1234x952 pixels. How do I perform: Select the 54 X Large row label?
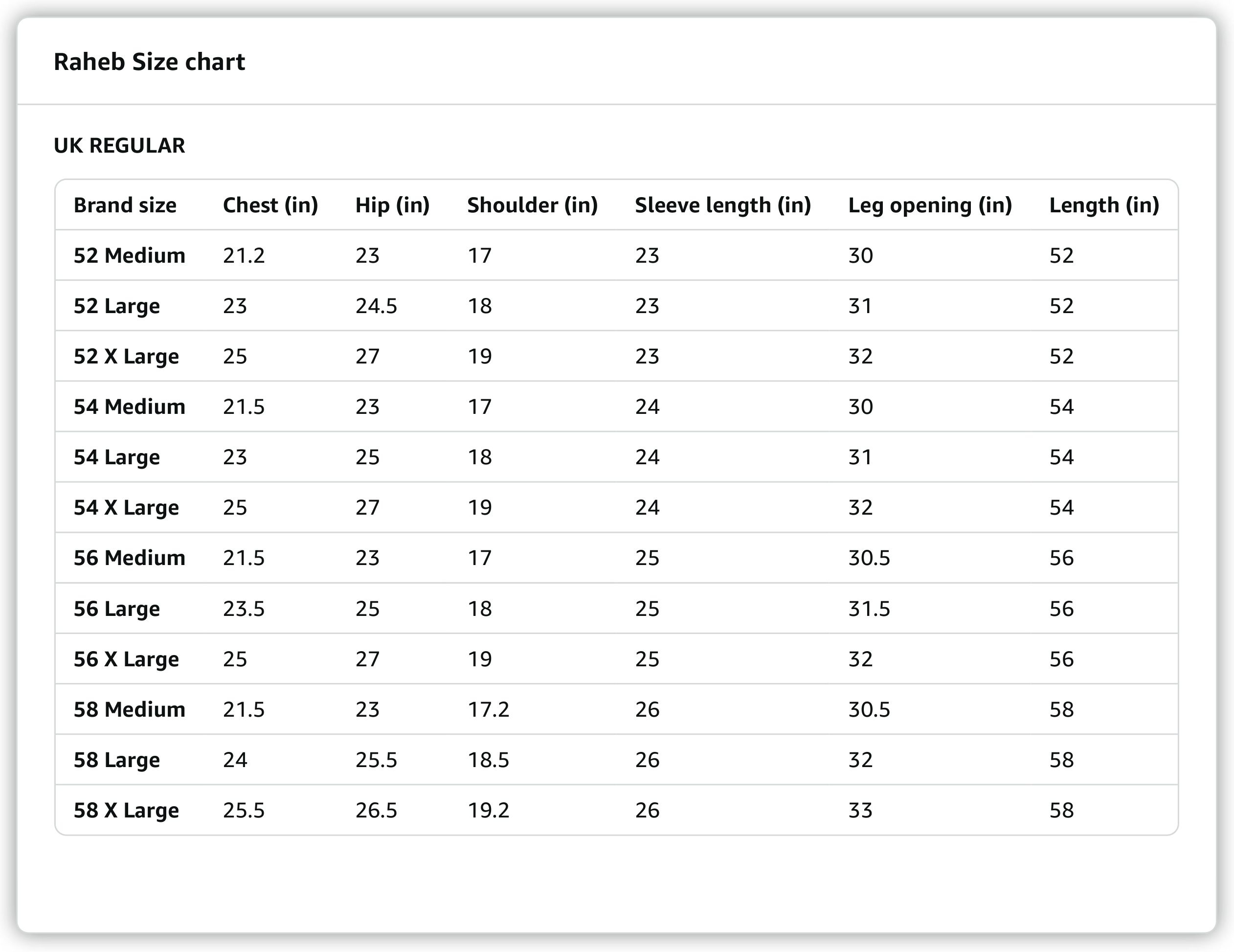(126, 507)
